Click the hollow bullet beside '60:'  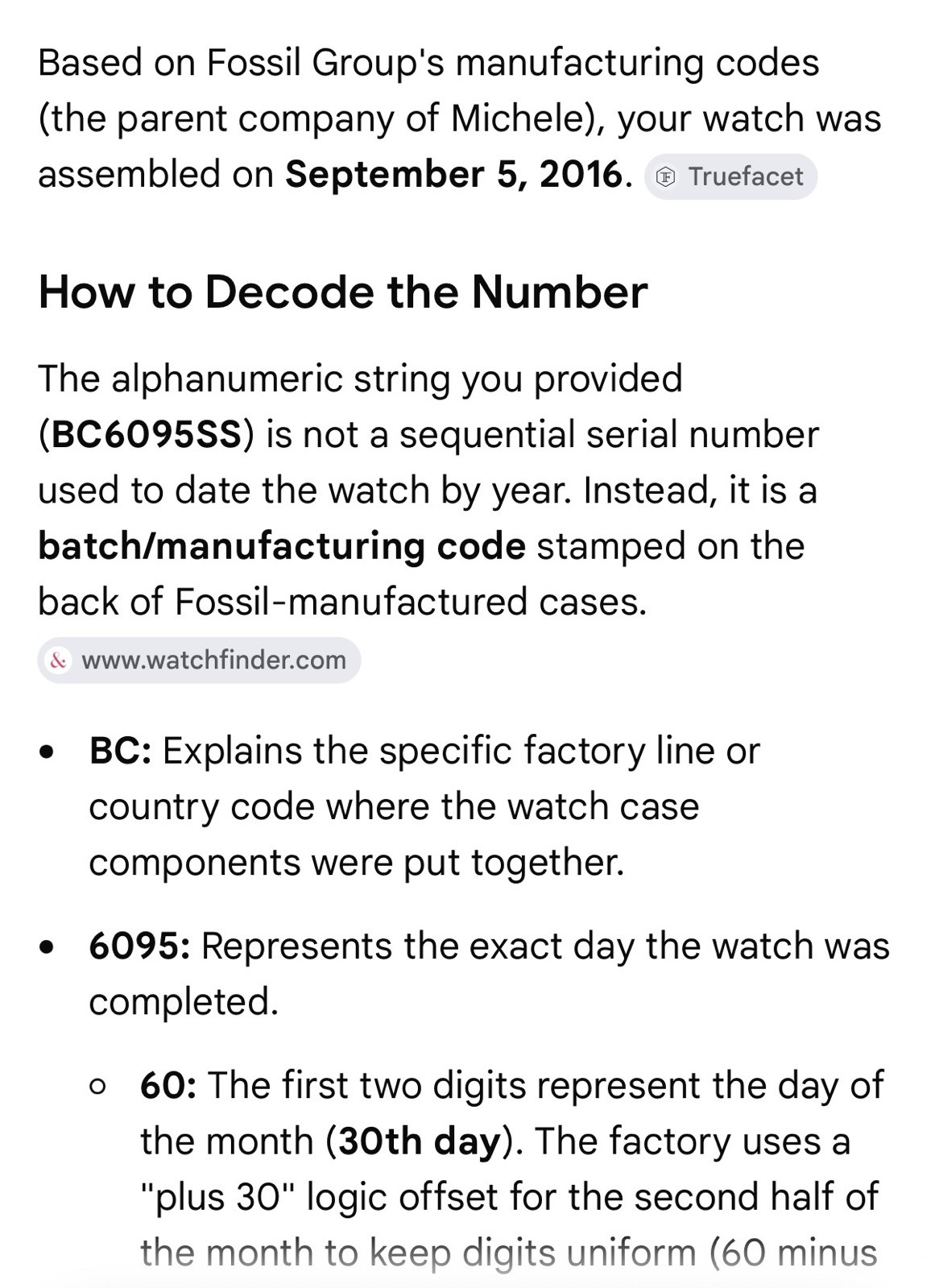[x=98, y=1087]
